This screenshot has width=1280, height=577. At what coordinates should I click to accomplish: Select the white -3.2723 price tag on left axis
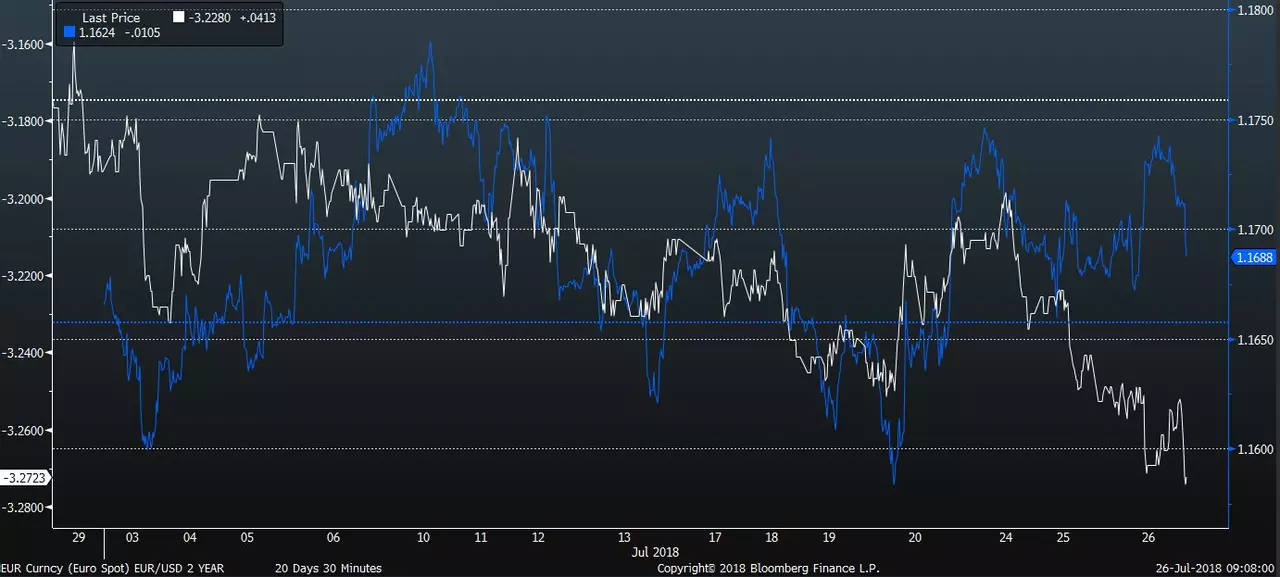coord(24,478)
